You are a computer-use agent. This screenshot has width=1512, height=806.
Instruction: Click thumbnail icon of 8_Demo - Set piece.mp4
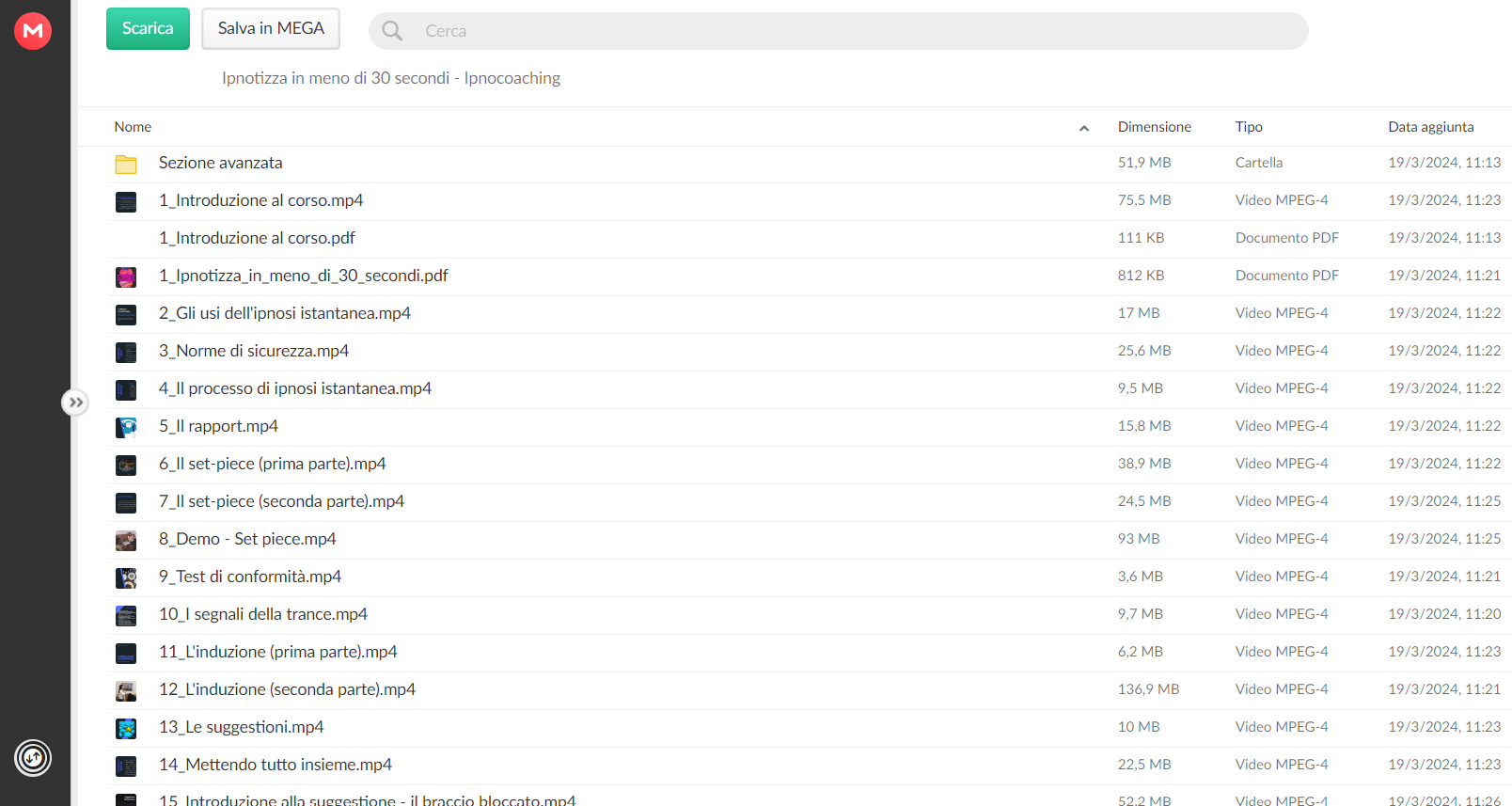pyautogui.click(x=126, y=540)
